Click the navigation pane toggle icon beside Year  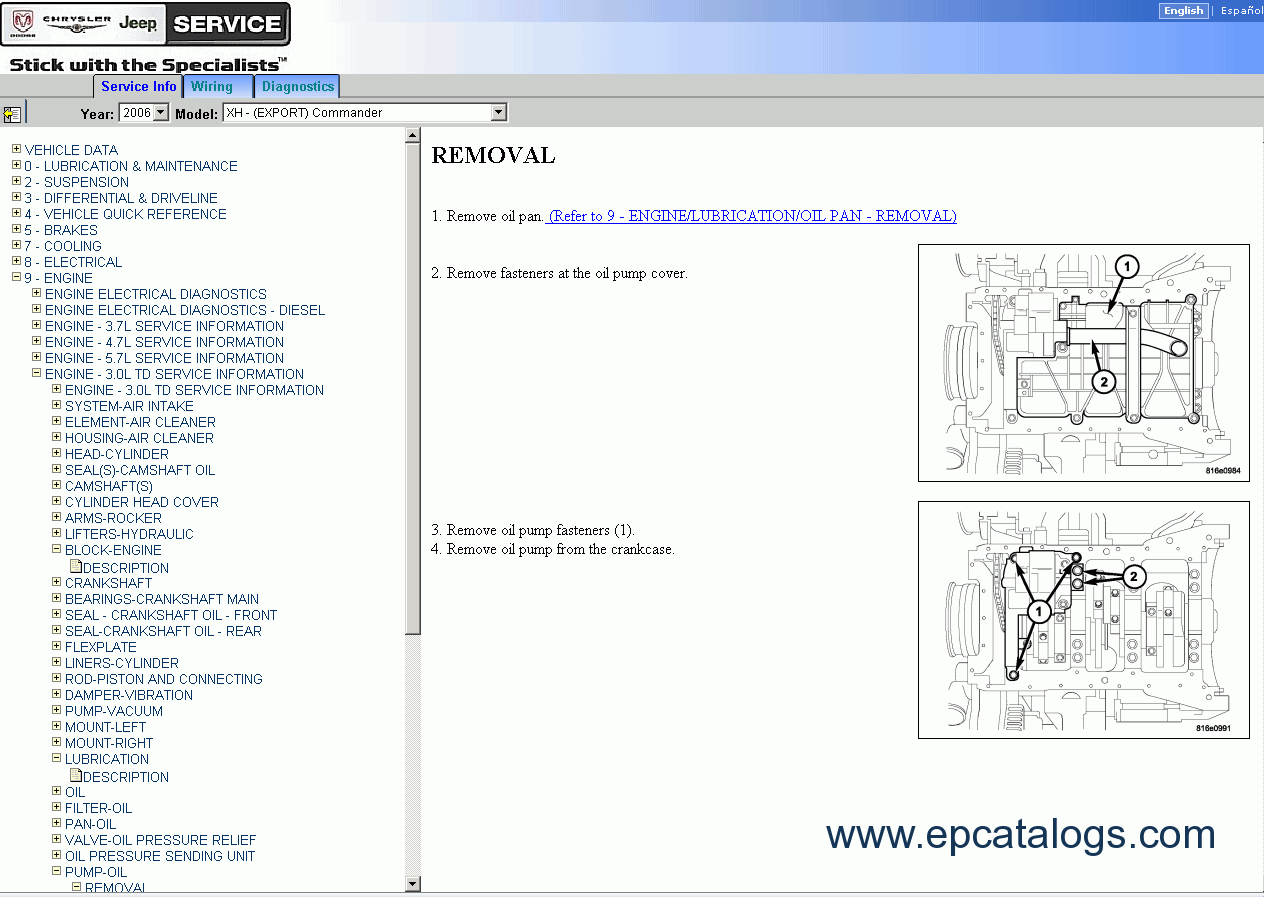tap(12, 114)
